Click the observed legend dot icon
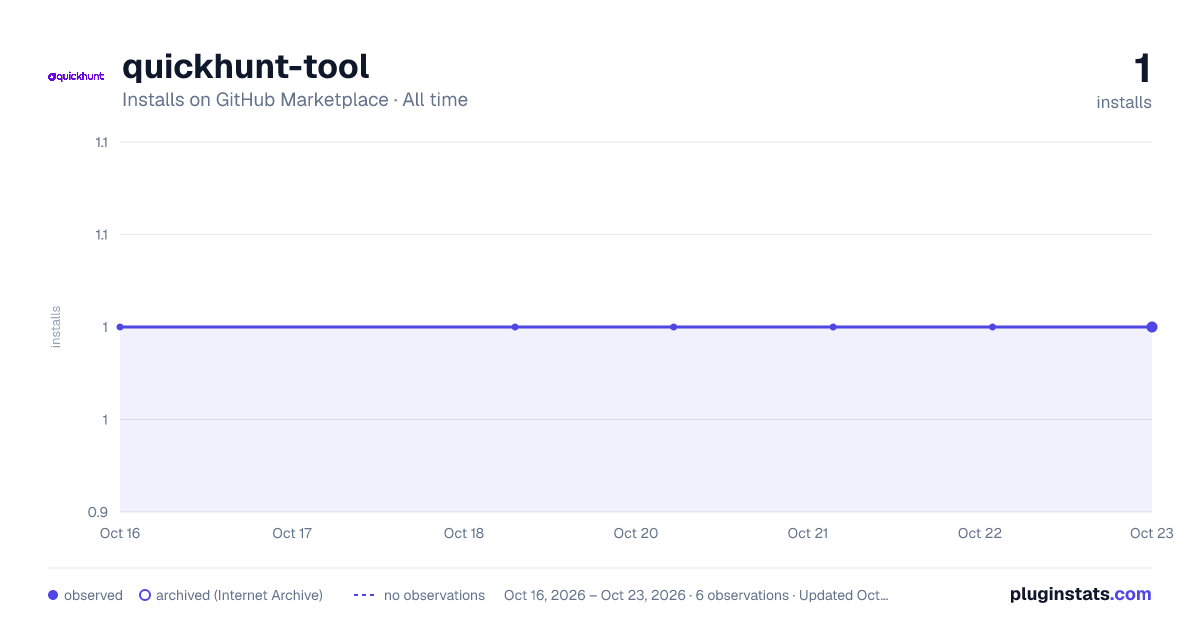This screenshot has width=1200, height=630. point(53,595)
